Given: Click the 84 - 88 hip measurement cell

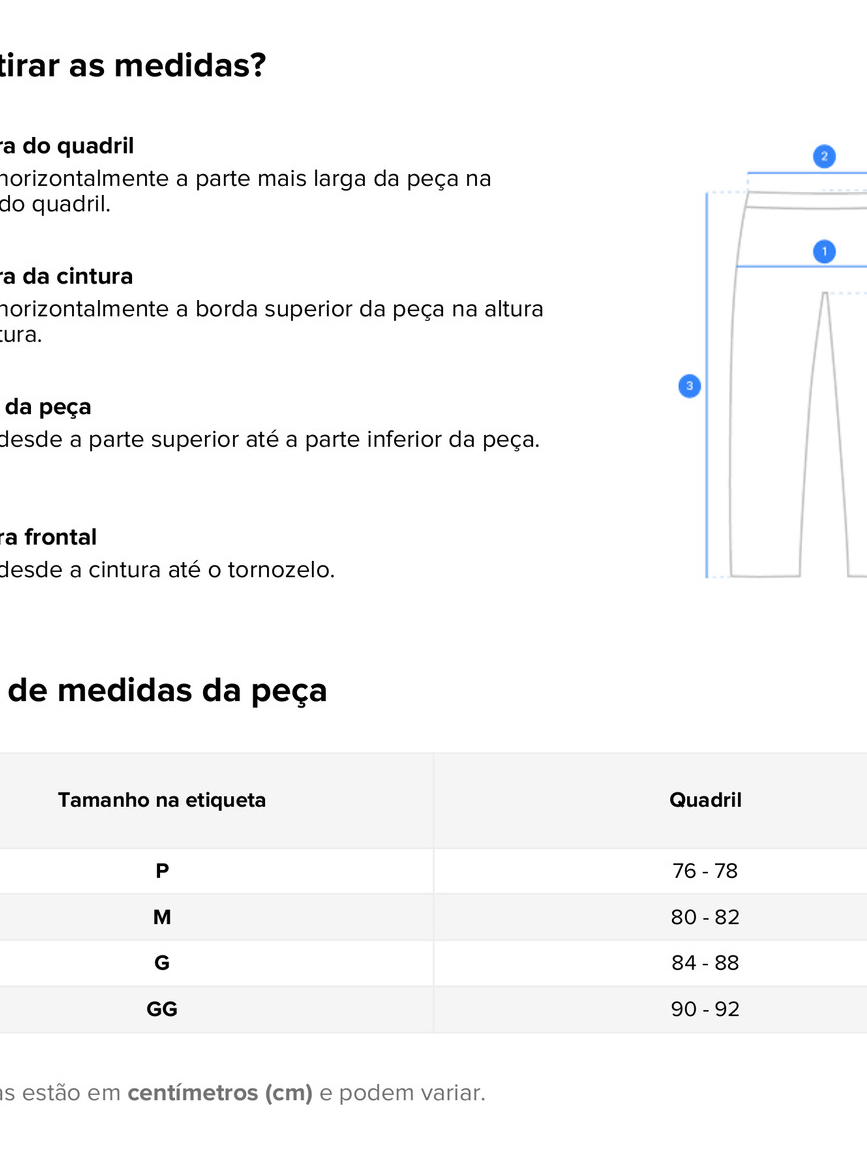Looking at the screenshot, I should click(705, 963).
